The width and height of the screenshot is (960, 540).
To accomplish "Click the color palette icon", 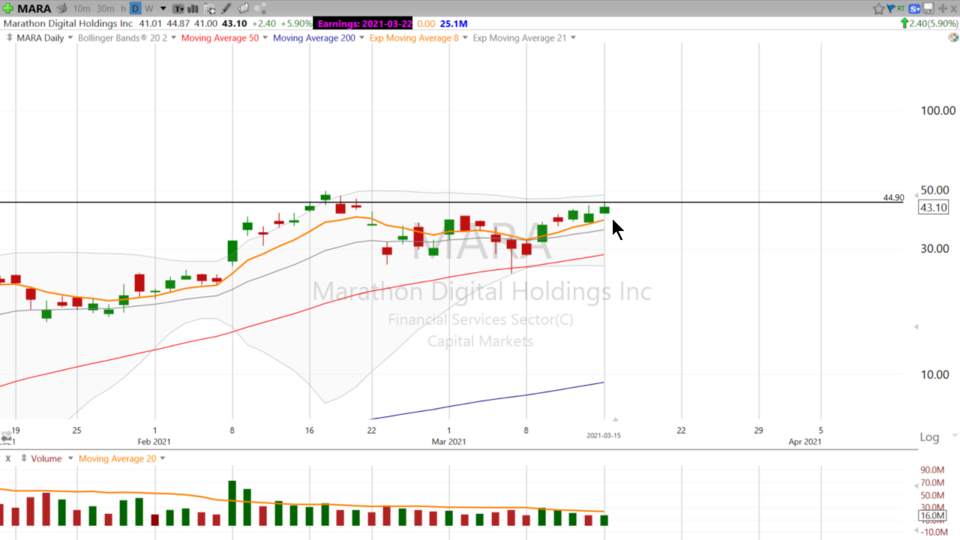I will (953, 37).
